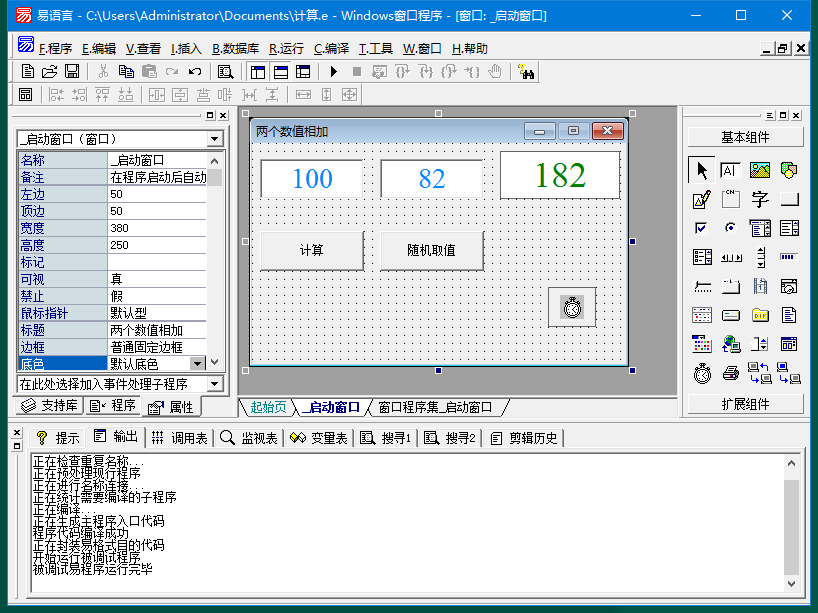
Task: Select the picture box component icon
Action: coord(760,170)
